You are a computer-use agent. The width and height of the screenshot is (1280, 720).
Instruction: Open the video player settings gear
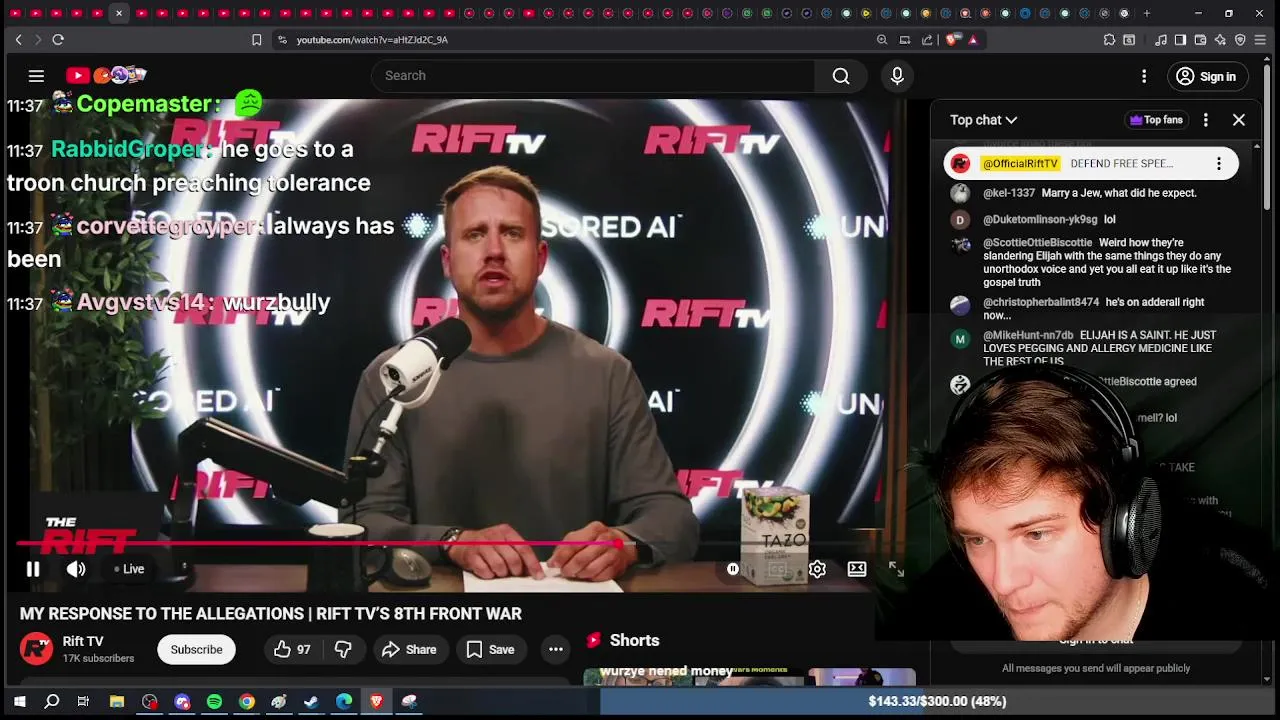click(817, 569)
